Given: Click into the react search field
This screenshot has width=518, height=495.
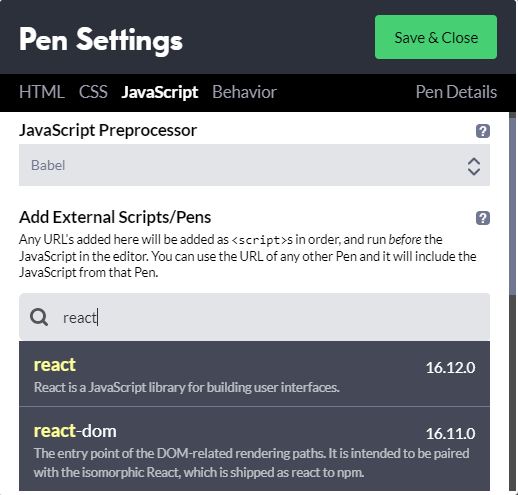Looking at the screenshot, I should click(x=254, y=317).
